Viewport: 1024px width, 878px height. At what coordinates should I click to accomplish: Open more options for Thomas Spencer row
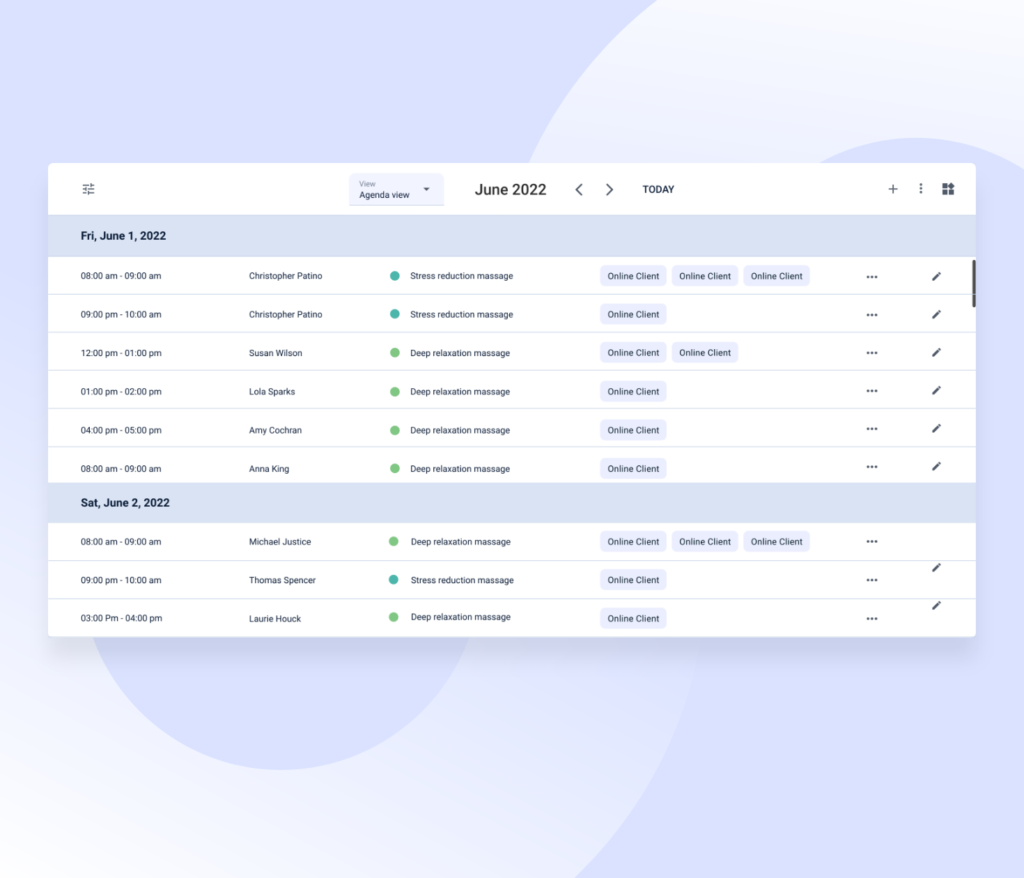[x=872, y=580]
